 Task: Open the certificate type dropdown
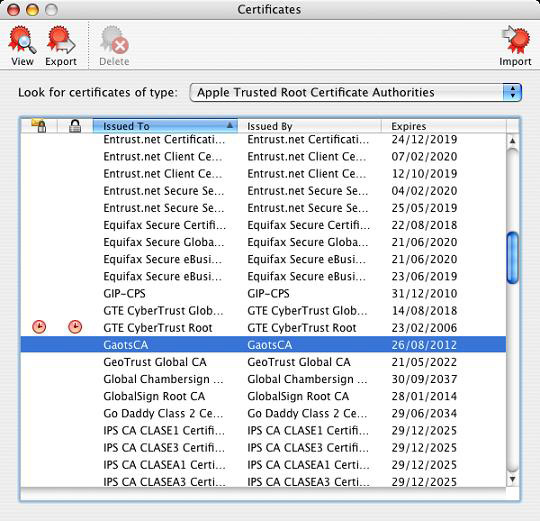click(356, 92)
